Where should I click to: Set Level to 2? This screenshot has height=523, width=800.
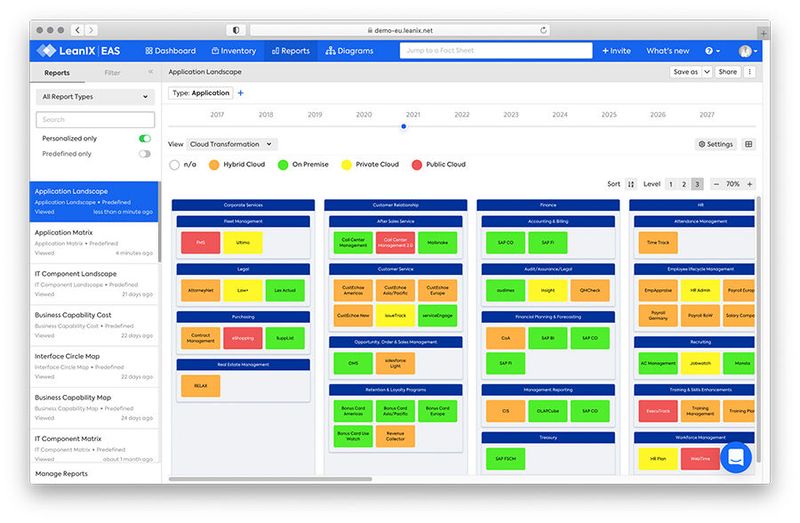point(684,184)
